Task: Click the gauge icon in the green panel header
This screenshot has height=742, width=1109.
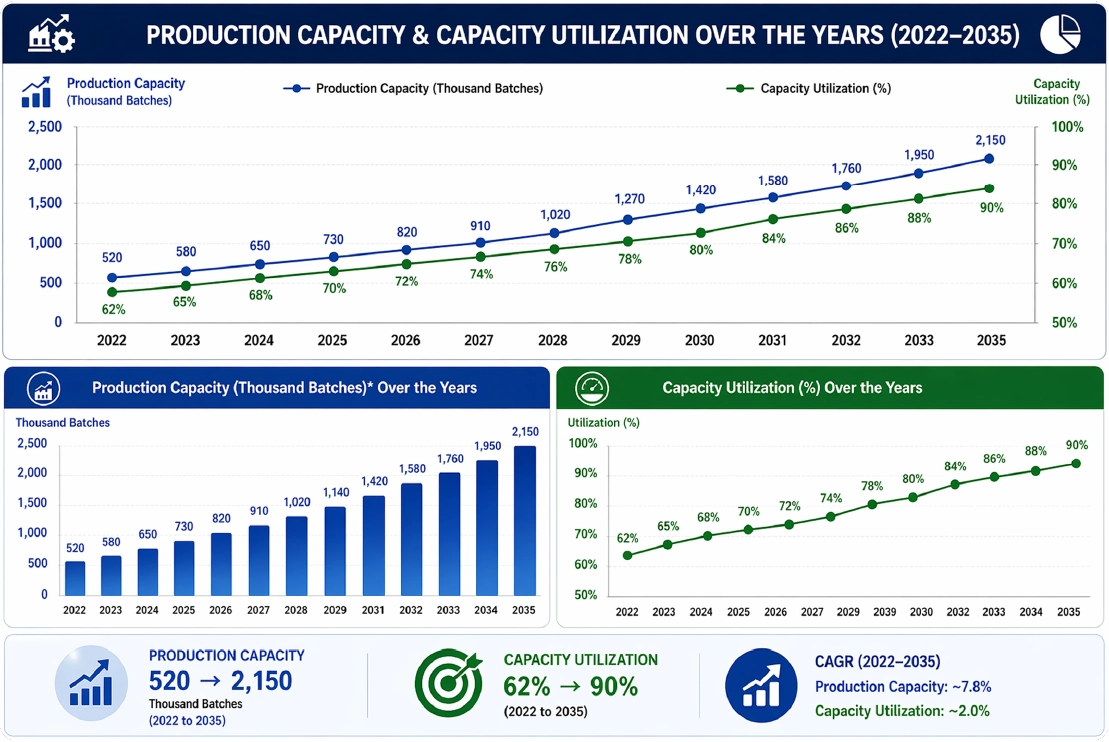Action: 592,388
